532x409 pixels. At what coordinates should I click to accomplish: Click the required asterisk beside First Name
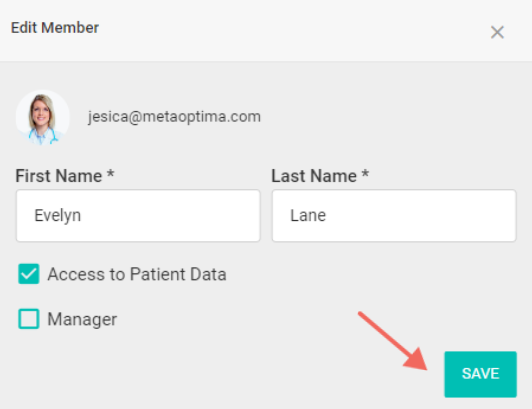point(110,173)
